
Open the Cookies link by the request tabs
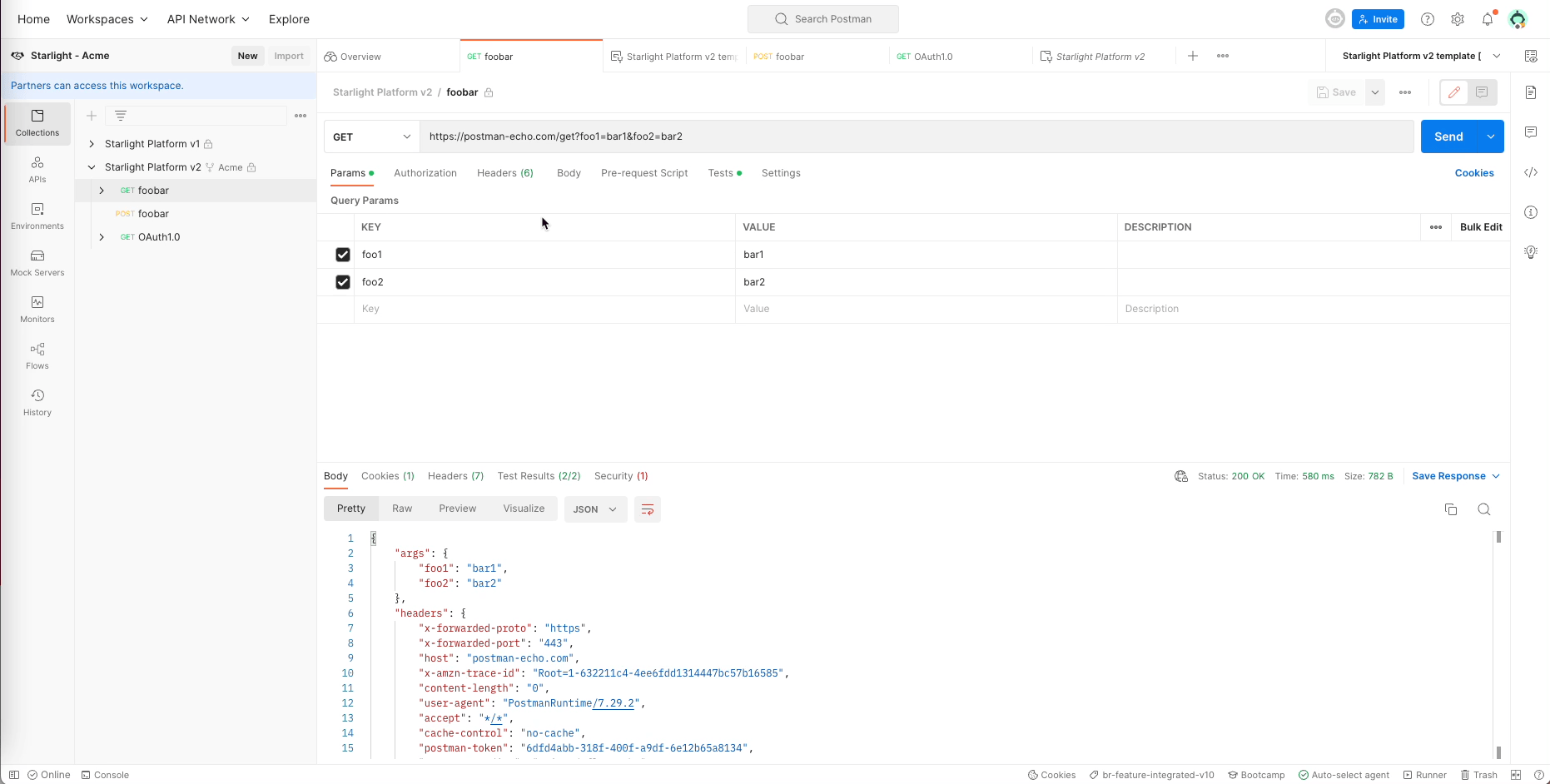tap(1474, 173)
